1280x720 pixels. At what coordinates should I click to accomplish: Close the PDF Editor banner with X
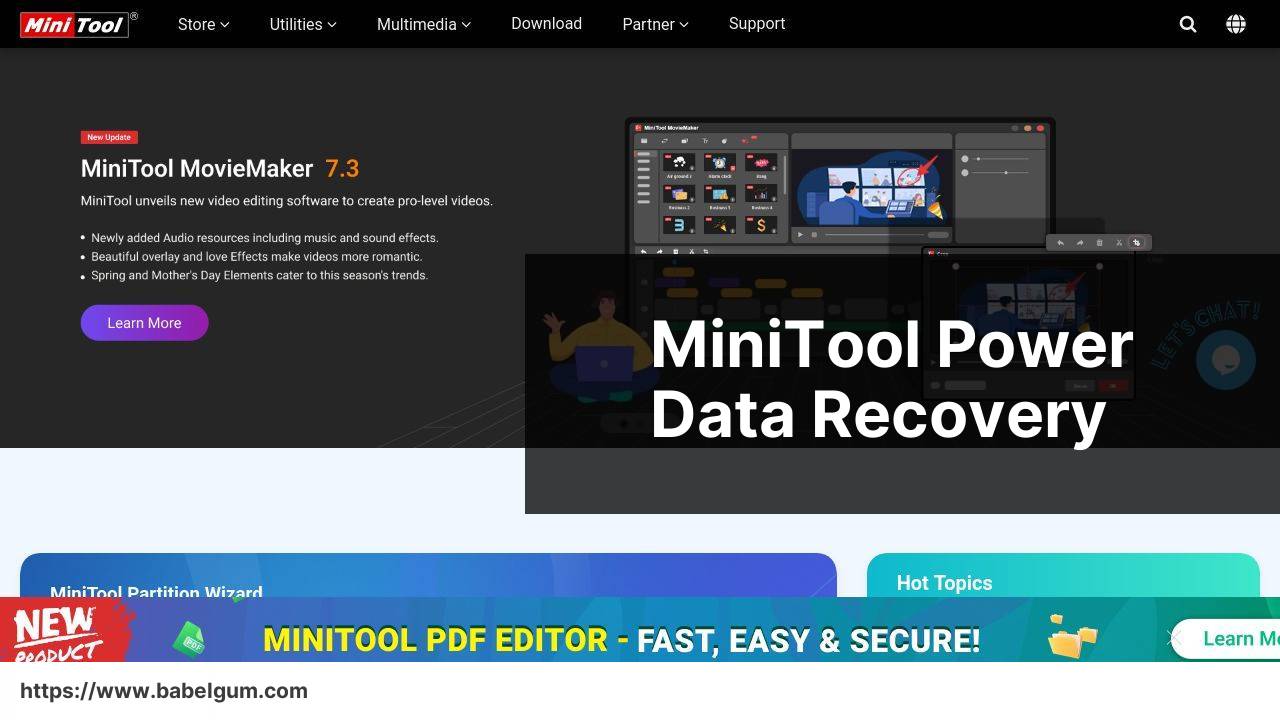point(1175,638)
